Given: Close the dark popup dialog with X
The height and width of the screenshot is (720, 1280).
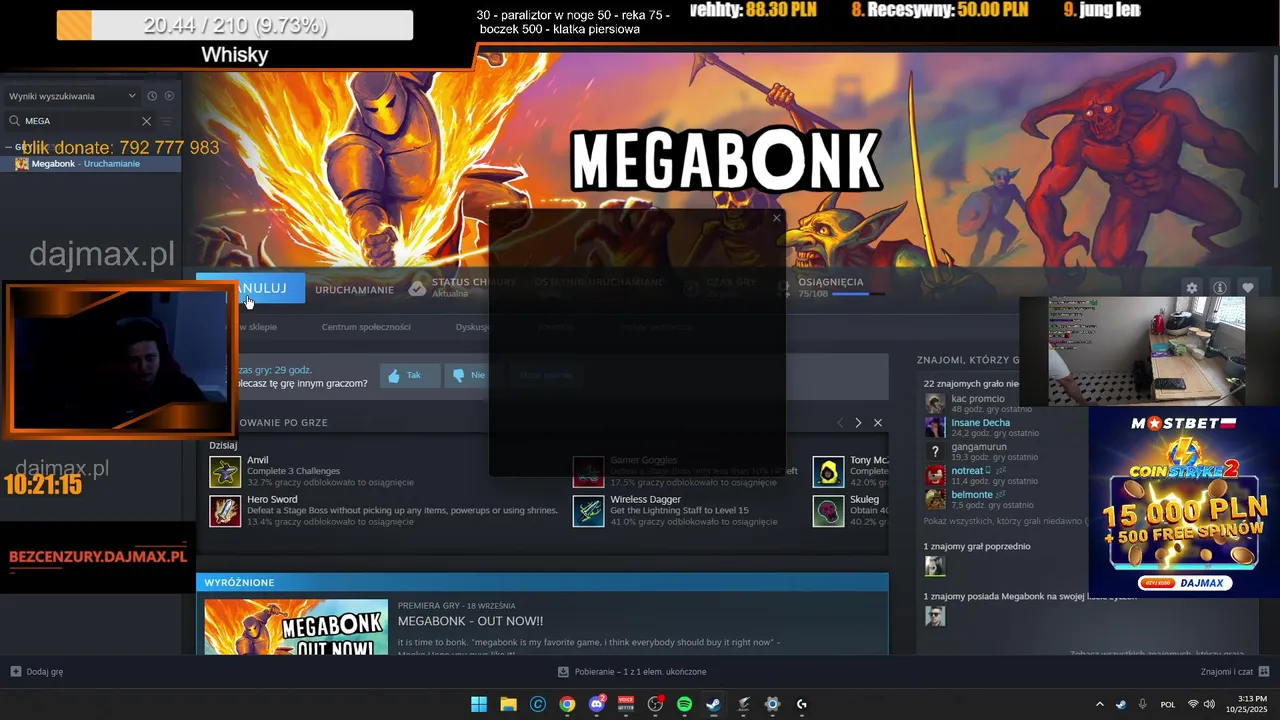Looking at the screenshot, I should pyautogui.click(x=776, y=218).
